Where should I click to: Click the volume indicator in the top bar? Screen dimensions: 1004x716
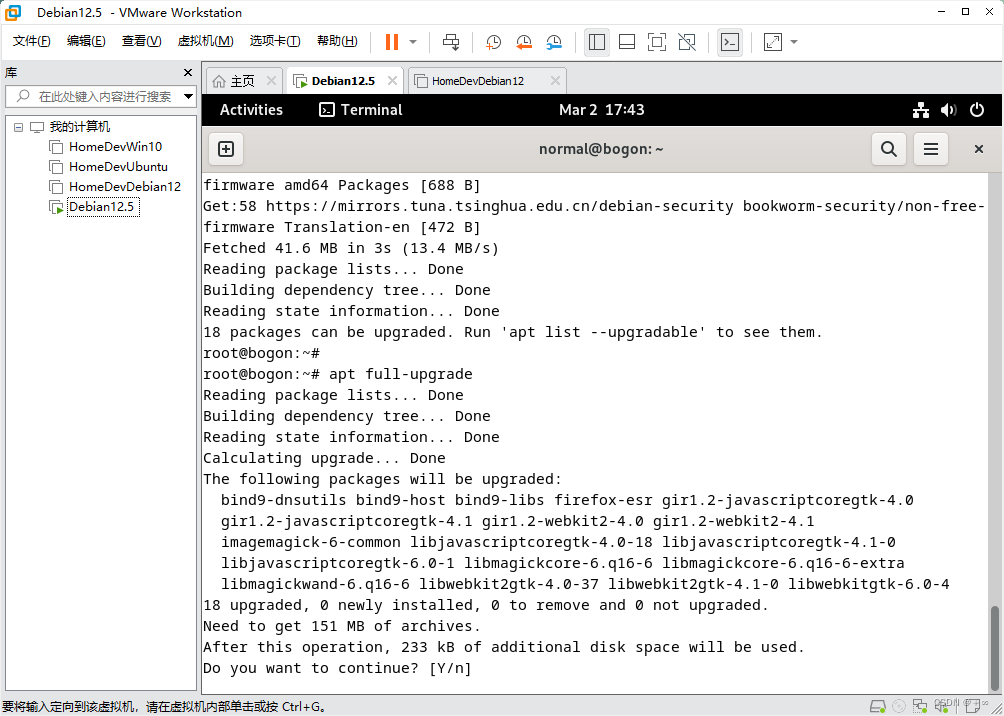tap(948, 110)
